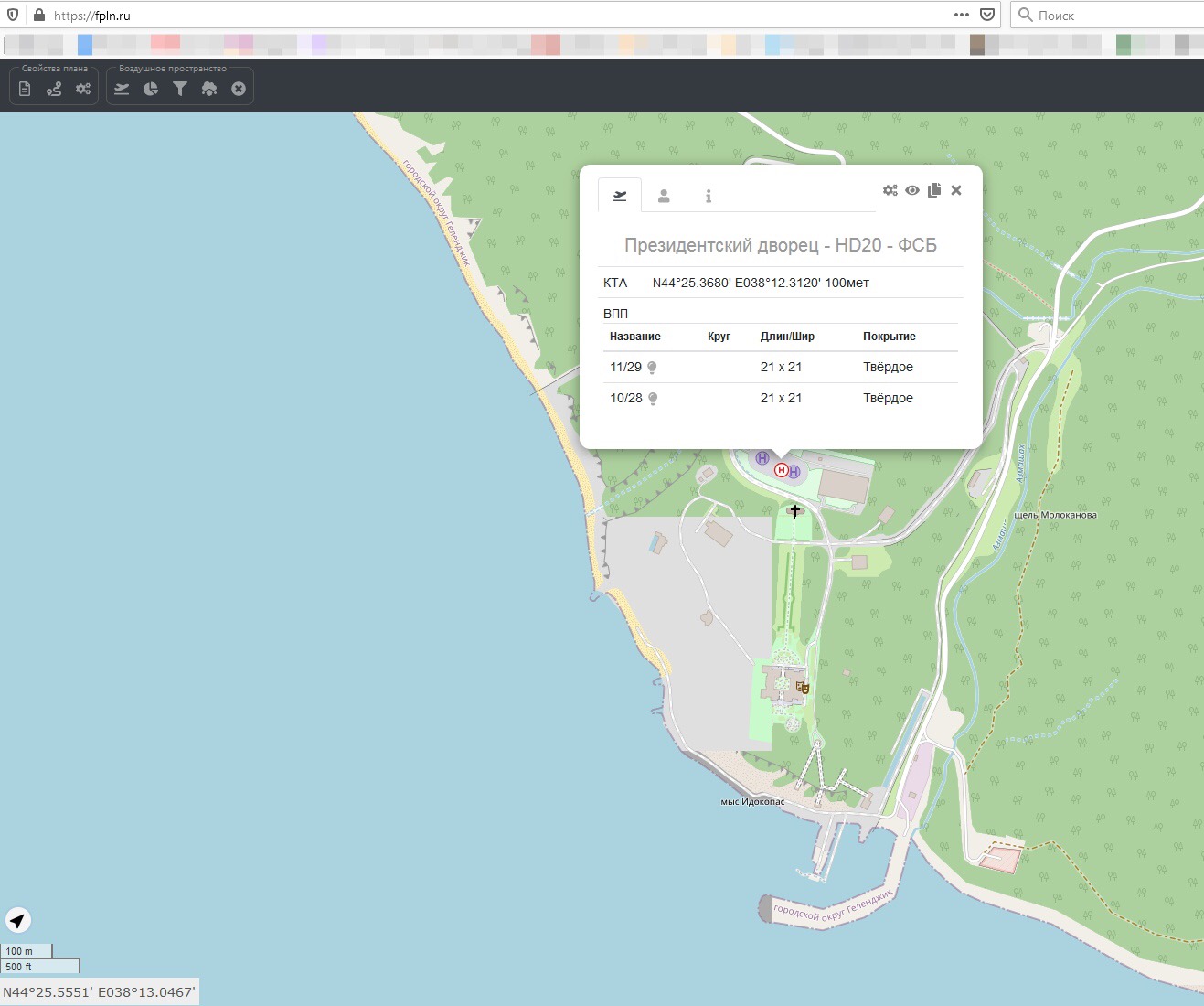Click the geolocation arrow button on map
This screenshot has height=1006, width=1204.
[x=18, y=920]
